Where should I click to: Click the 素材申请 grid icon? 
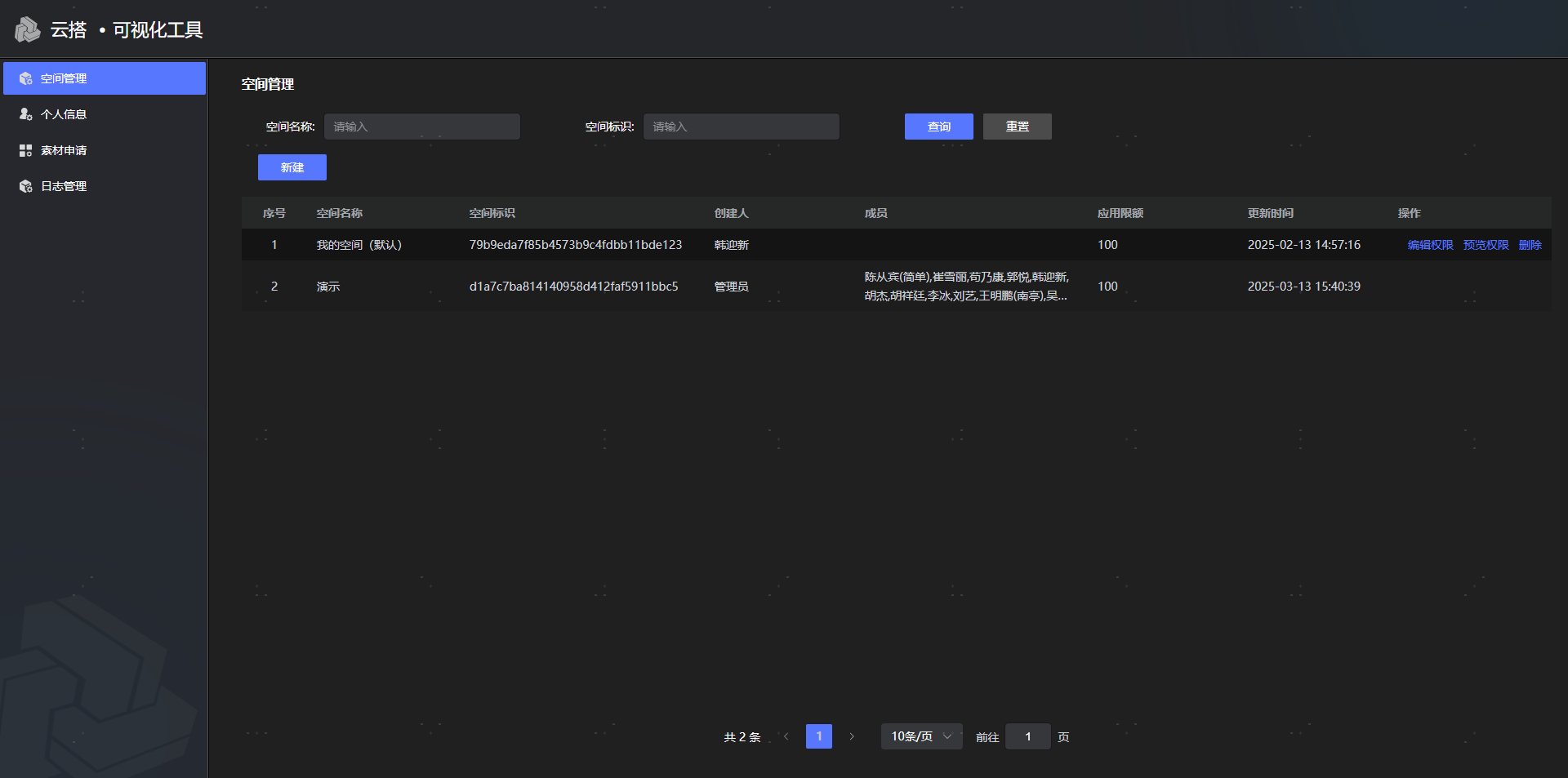pyautogui.click(x=26, y=150)
